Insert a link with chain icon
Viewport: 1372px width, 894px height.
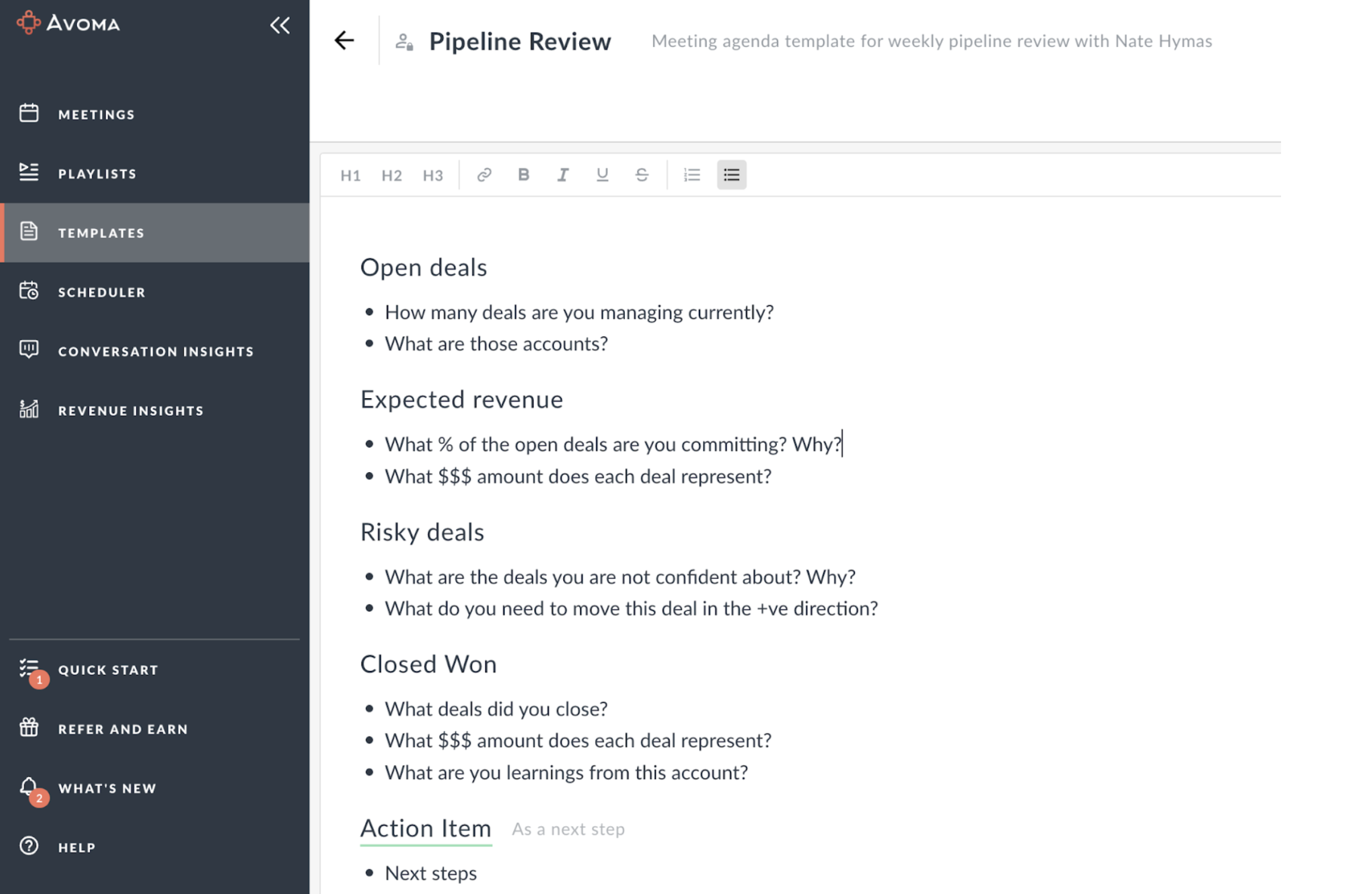(484, 175)
